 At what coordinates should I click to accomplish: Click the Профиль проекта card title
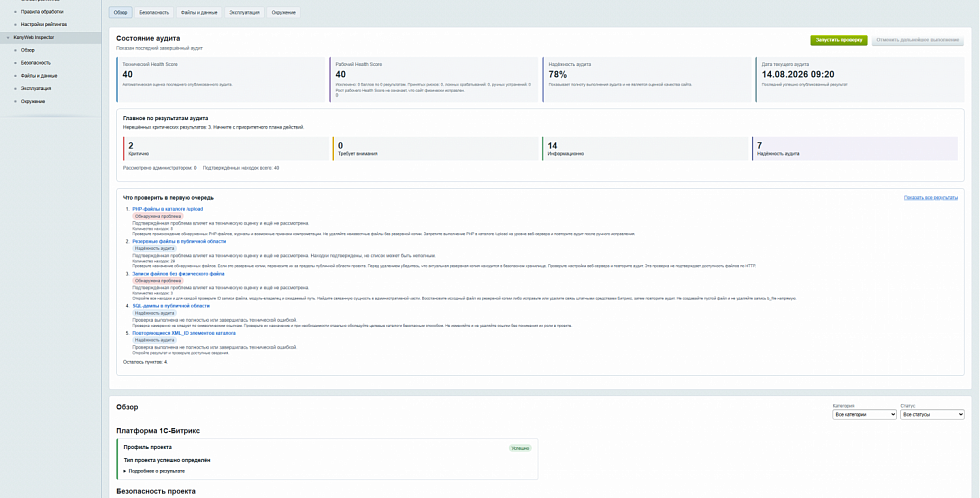(148, 447)
